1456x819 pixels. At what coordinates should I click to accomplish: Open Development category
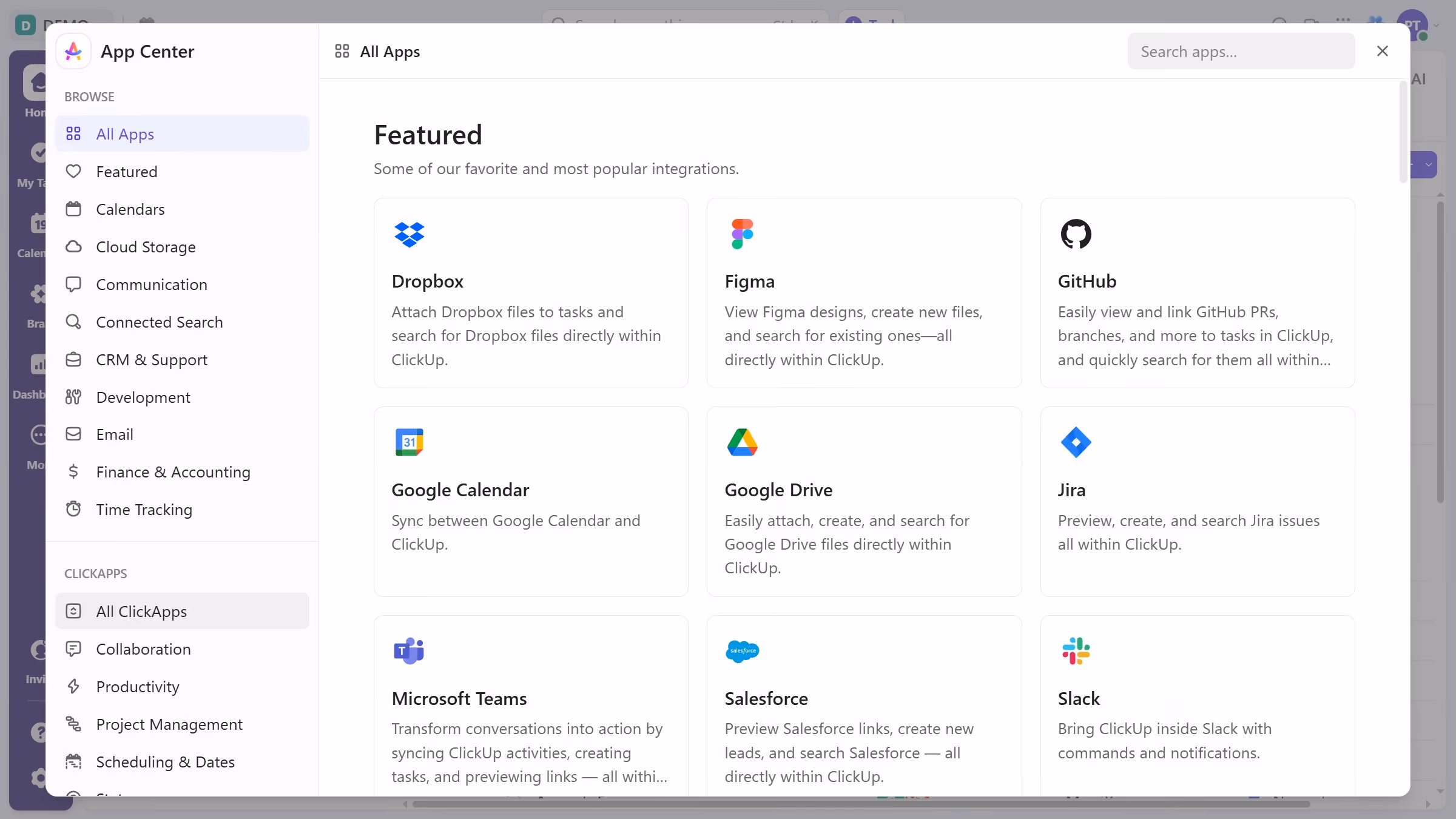[182, 397]
